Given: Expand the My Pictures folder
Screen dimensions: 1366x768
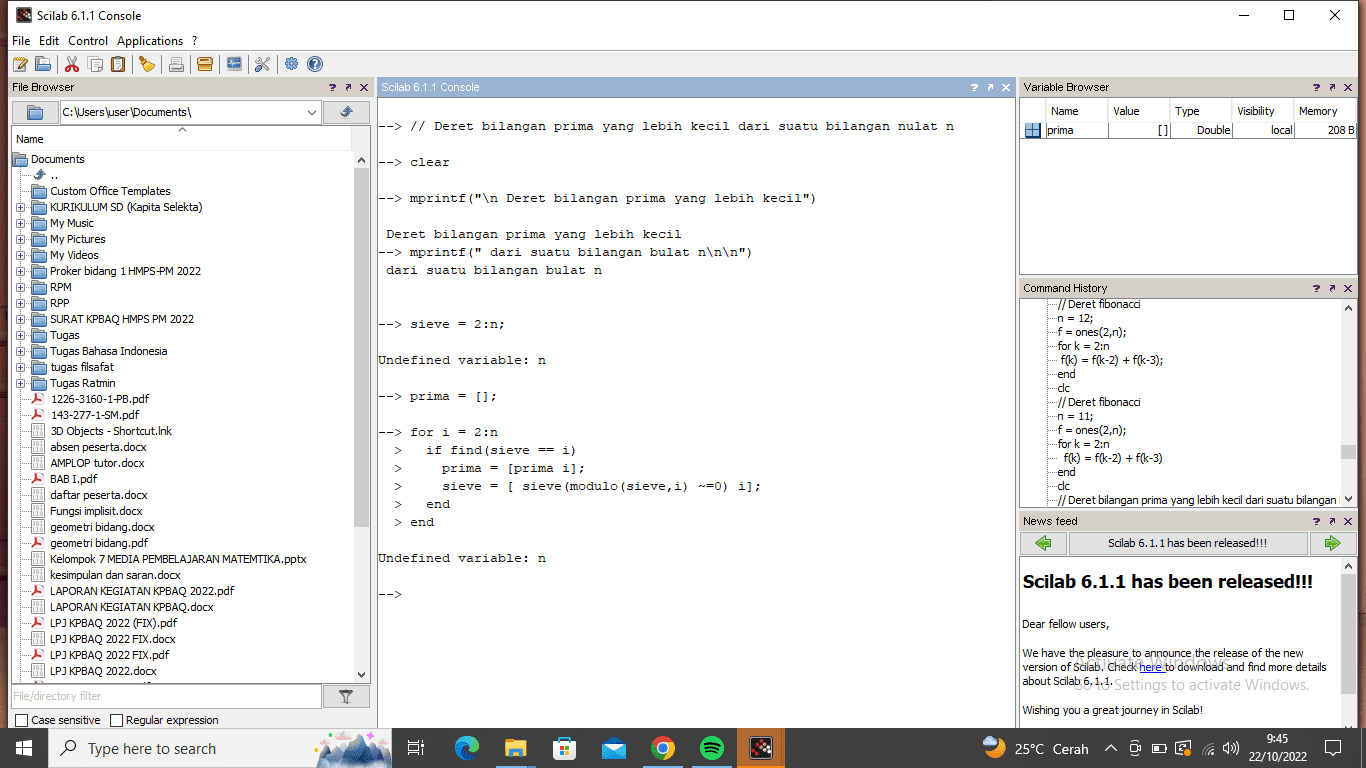Looking at the screenshot, I should 20,239.
